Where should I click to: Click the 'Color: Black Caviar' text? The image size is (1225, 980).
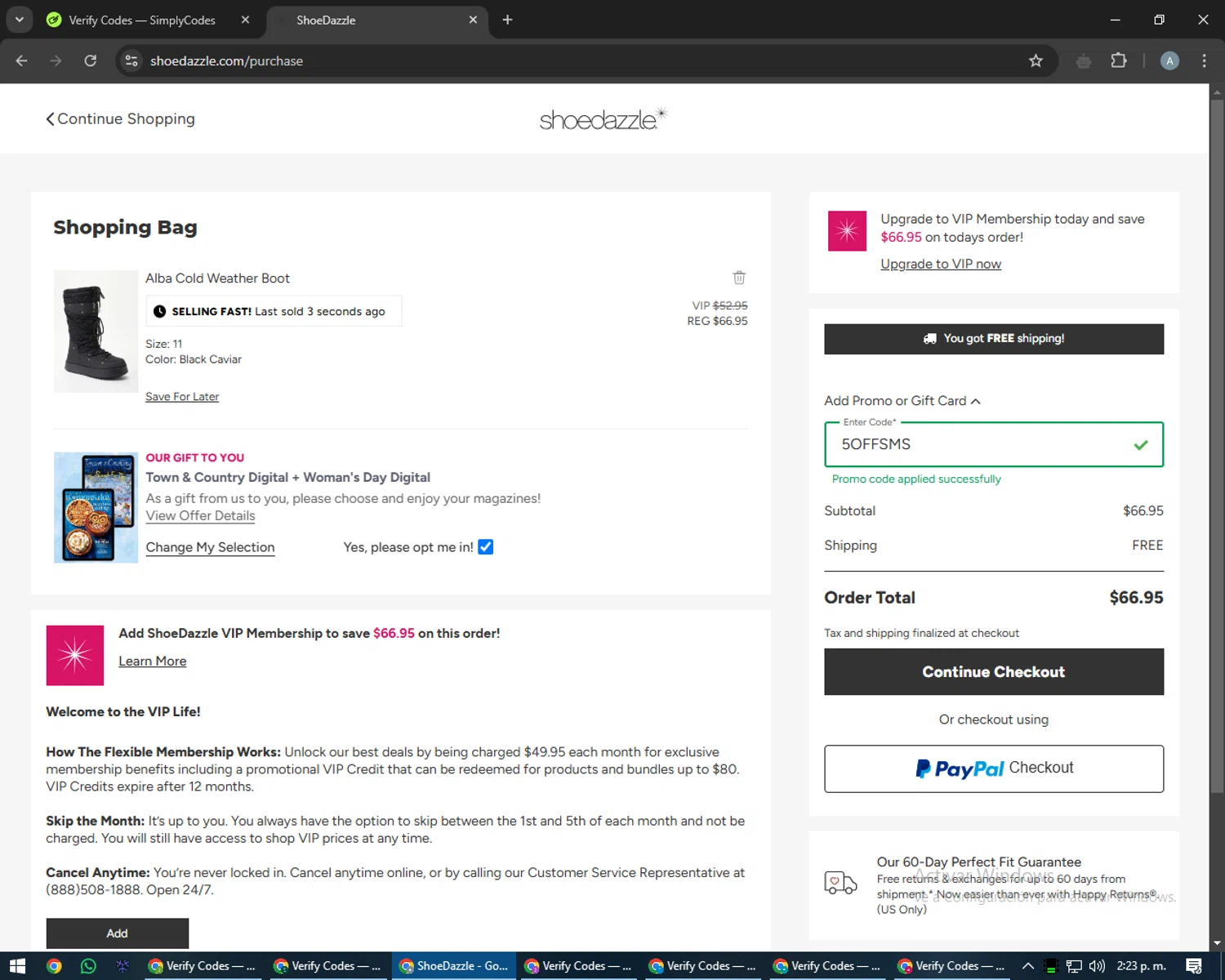tap(194, 359)
